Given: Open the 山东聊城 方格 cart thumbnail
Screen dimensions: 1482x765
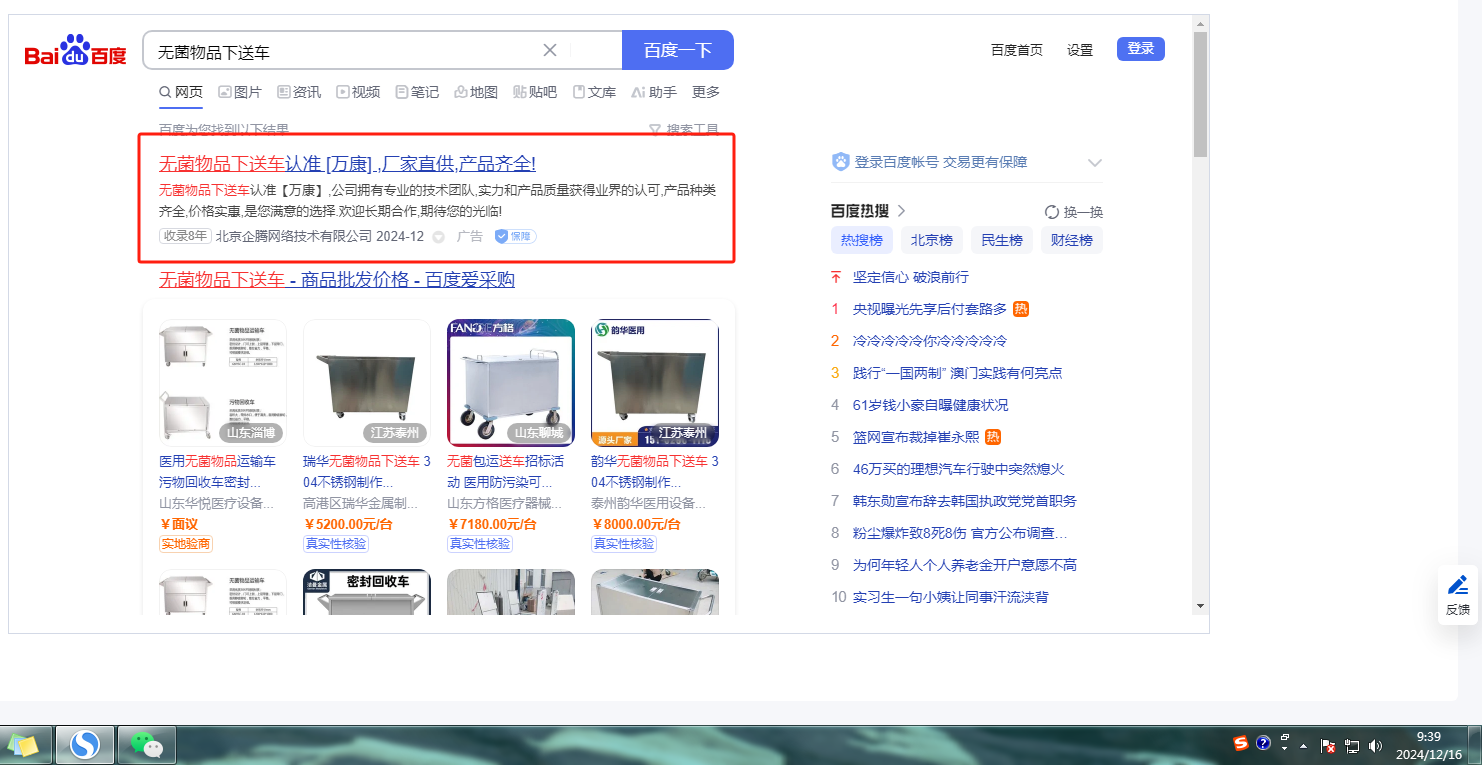Looking at the screenshot, I should click(x=511, y=383).
